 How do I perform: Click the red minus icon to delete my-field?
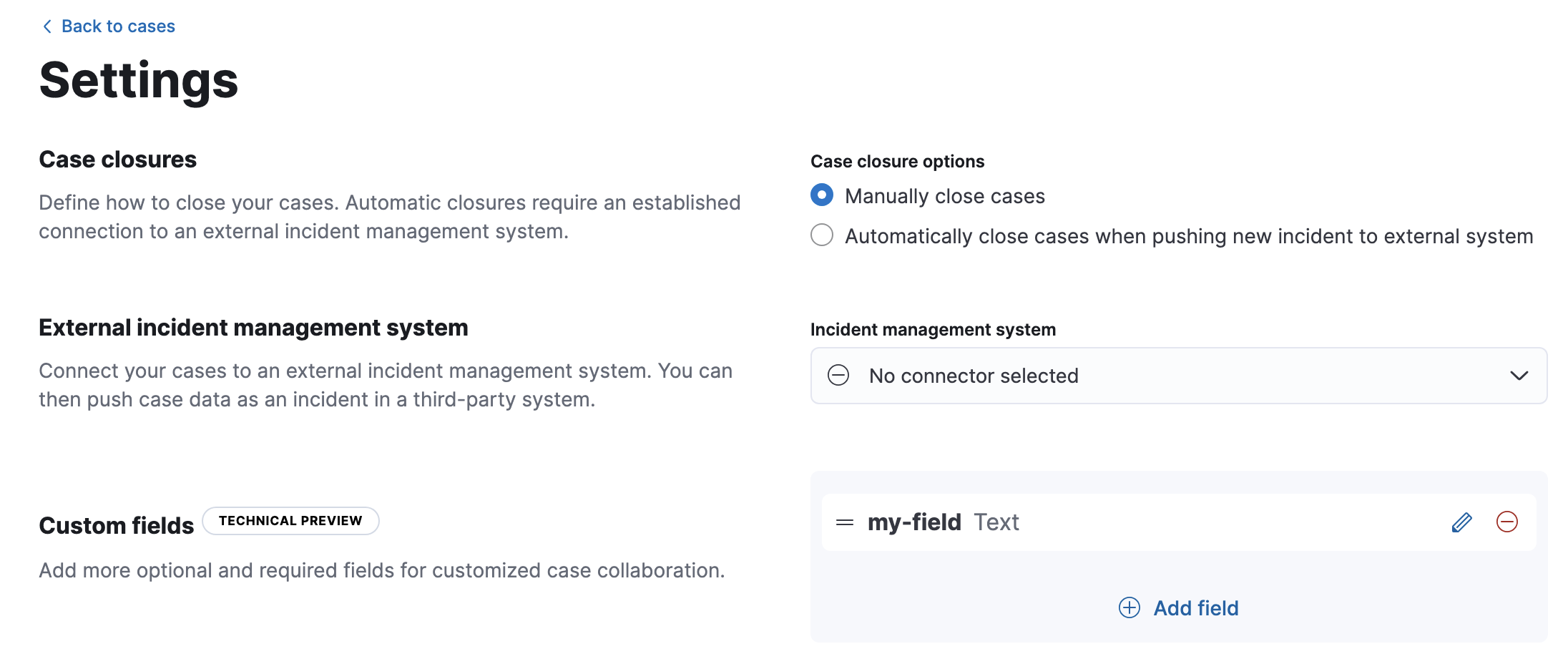point(1508,522)
